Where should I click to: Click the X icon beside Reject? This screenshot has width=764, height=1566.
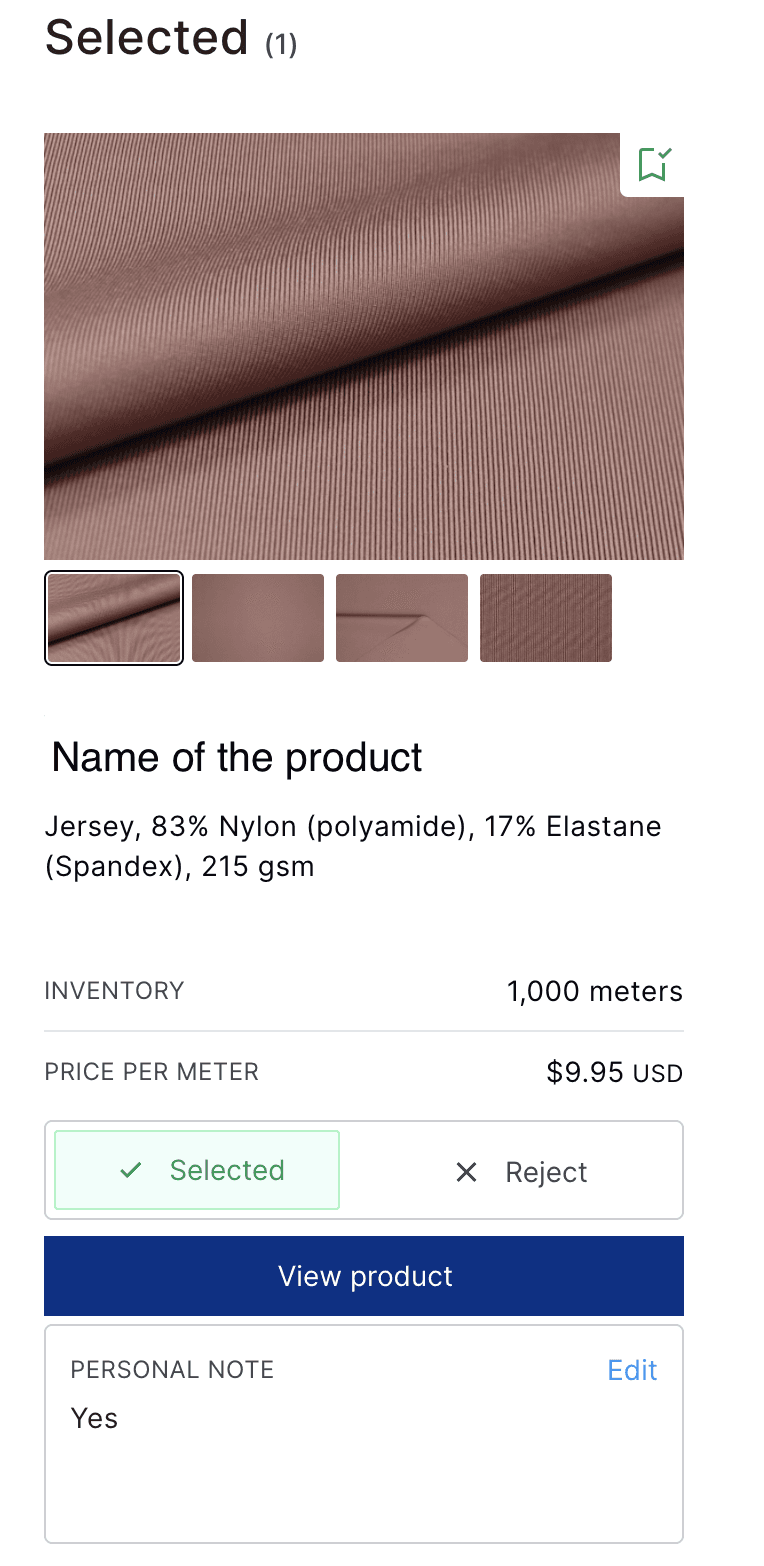pos(466,1172)
